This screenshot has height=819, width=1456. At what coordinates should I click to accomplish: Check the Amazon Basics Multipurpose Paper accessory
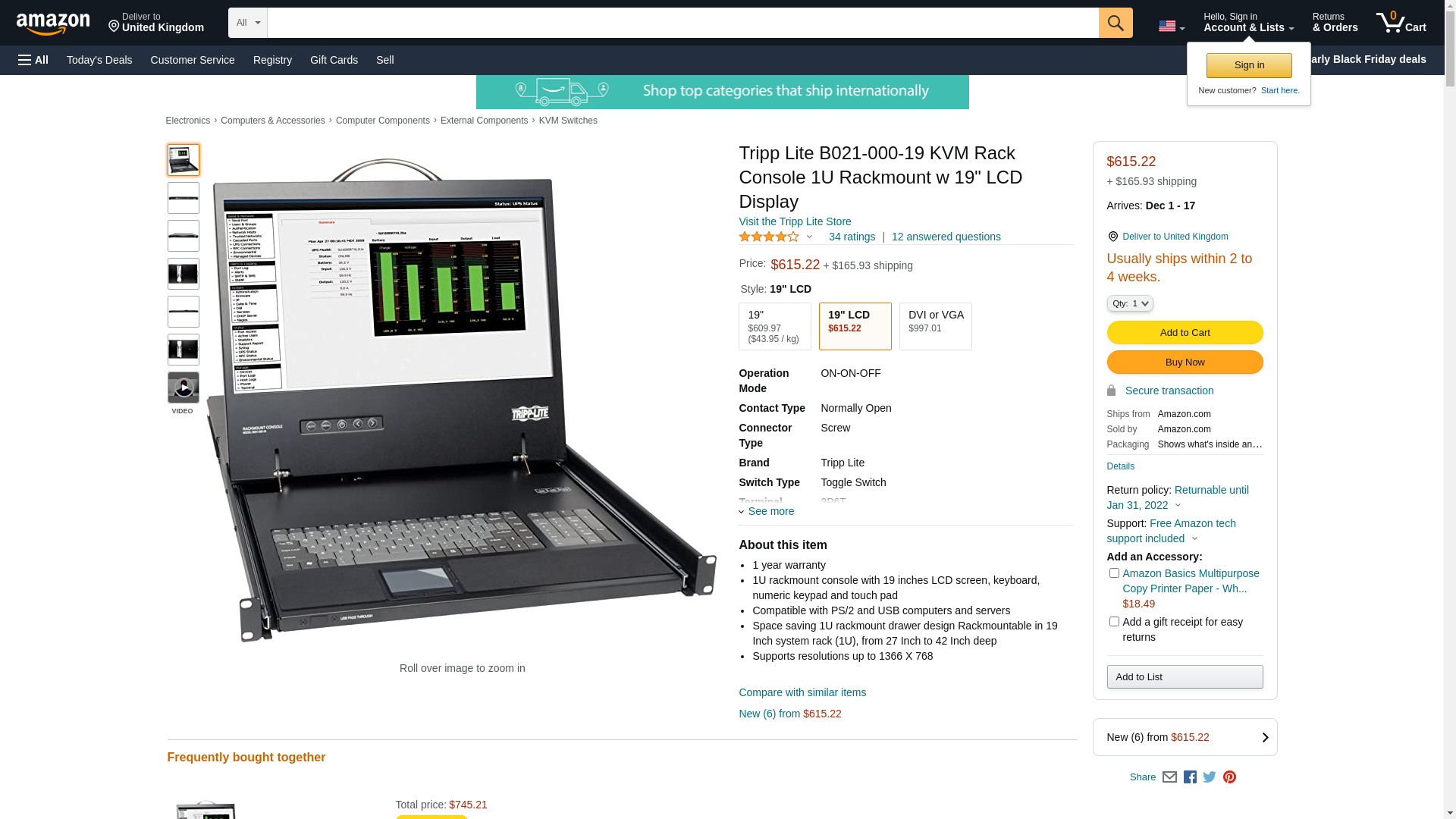point(1113,573)
